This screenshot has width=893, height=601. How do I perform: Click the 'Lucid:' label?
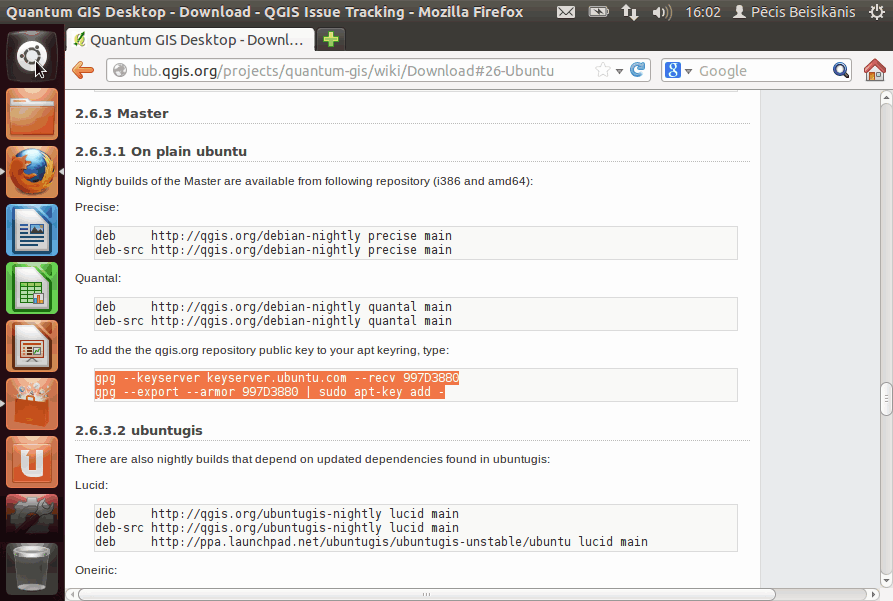pos(92,485)
